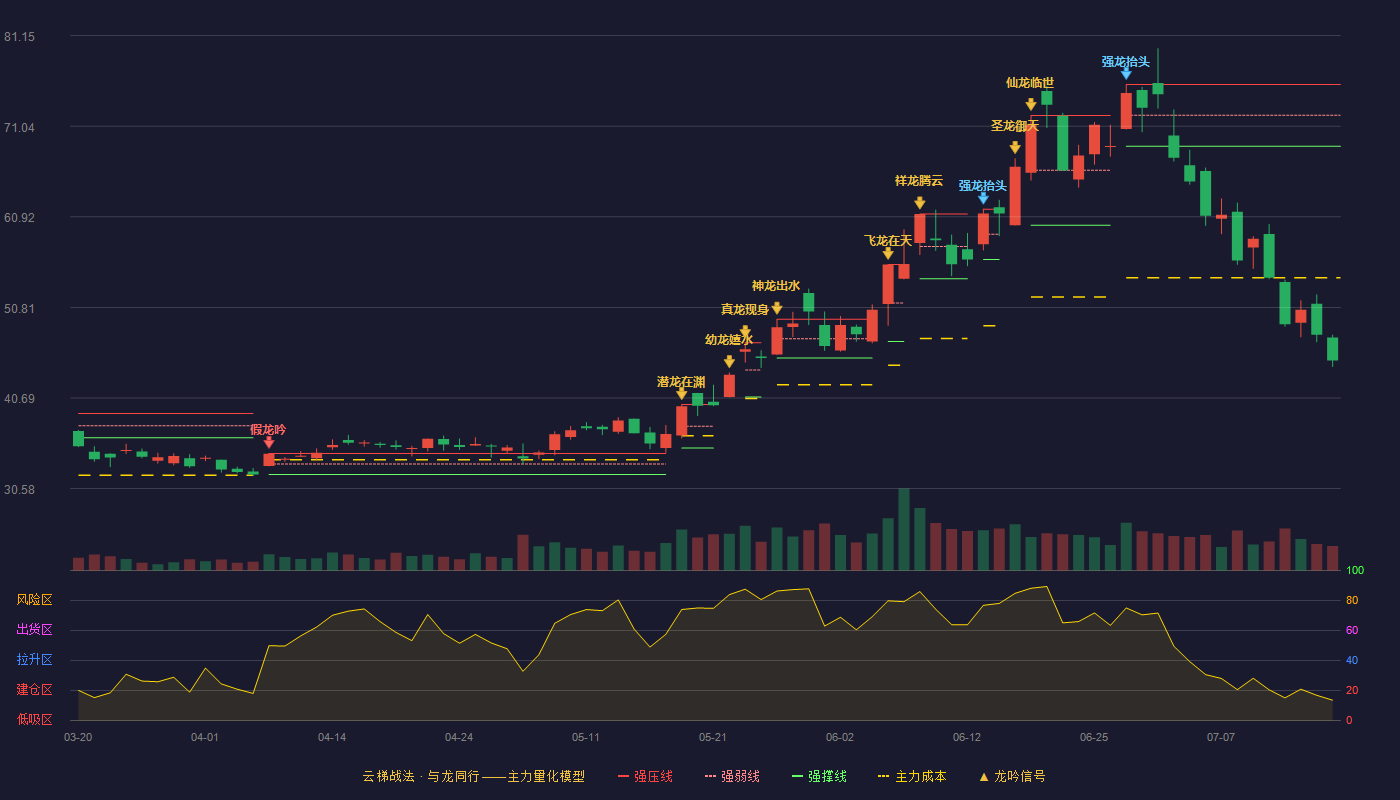Click the green 100 indicator axis value
The width and height of the screenshot is (1400, 800).
pos(1354,570)
